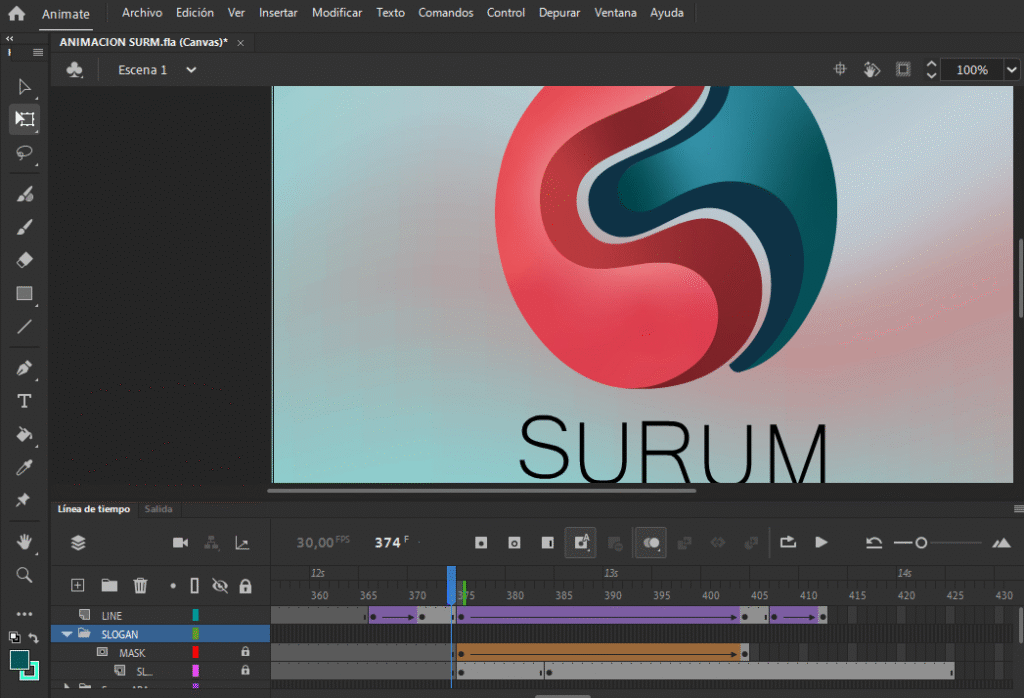Open the Modificar menu
The height and width of the screenshot is (698, 1024).
click(337, 13)
